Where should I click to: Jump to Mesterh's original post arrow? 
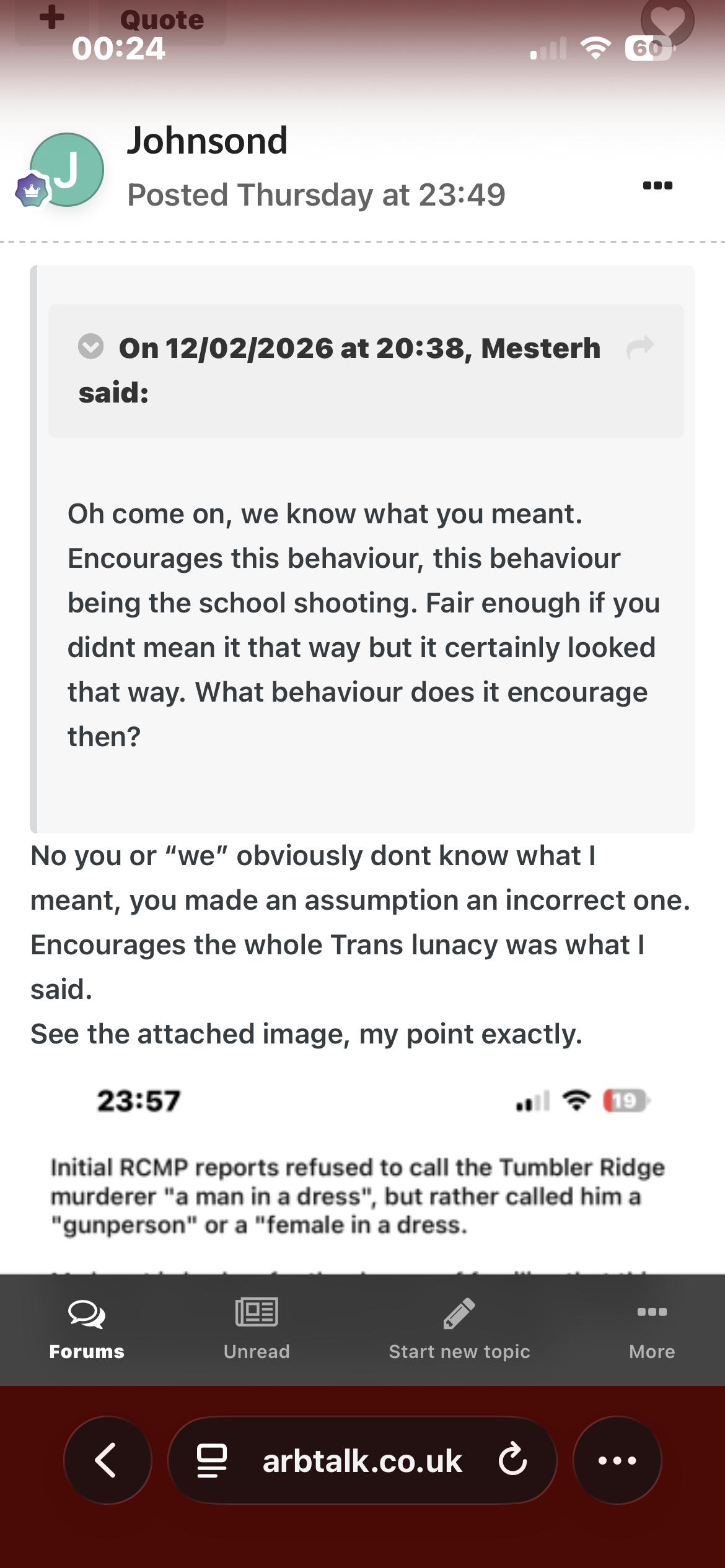[x=640, y=347]
